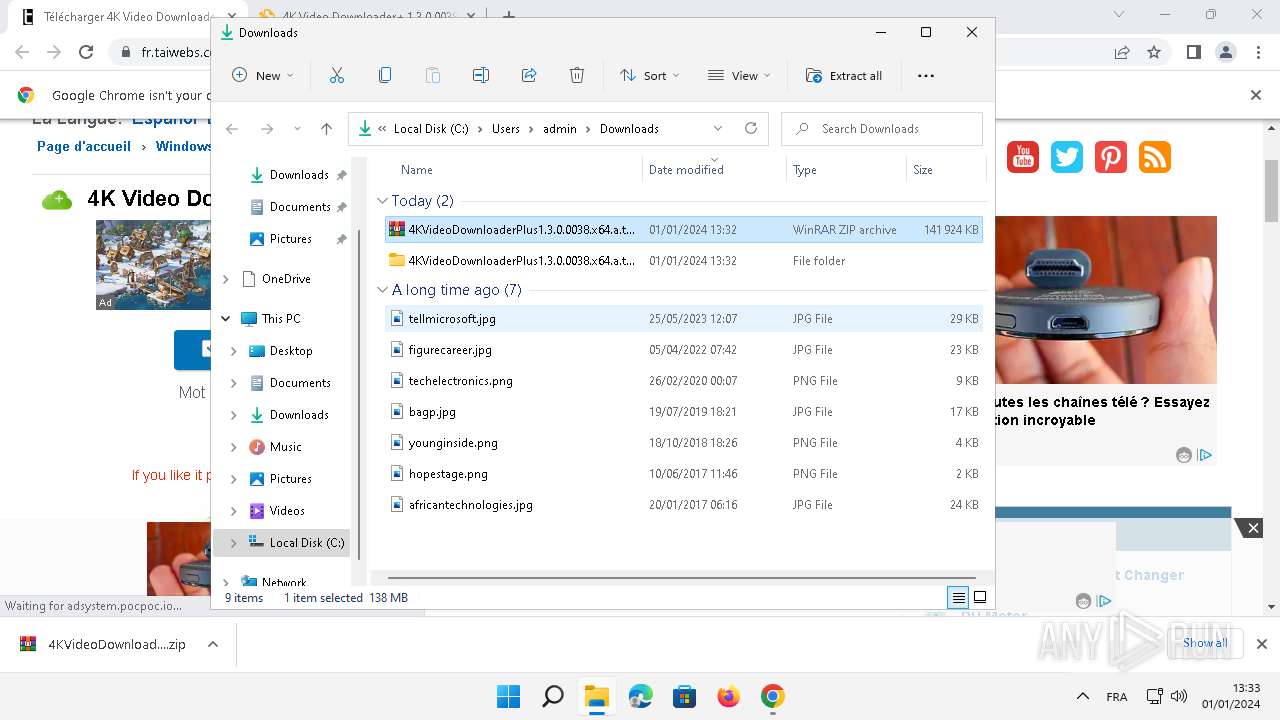Reload the page in Chrome
Screen dimensions: 1280x720
coord(86,52)
